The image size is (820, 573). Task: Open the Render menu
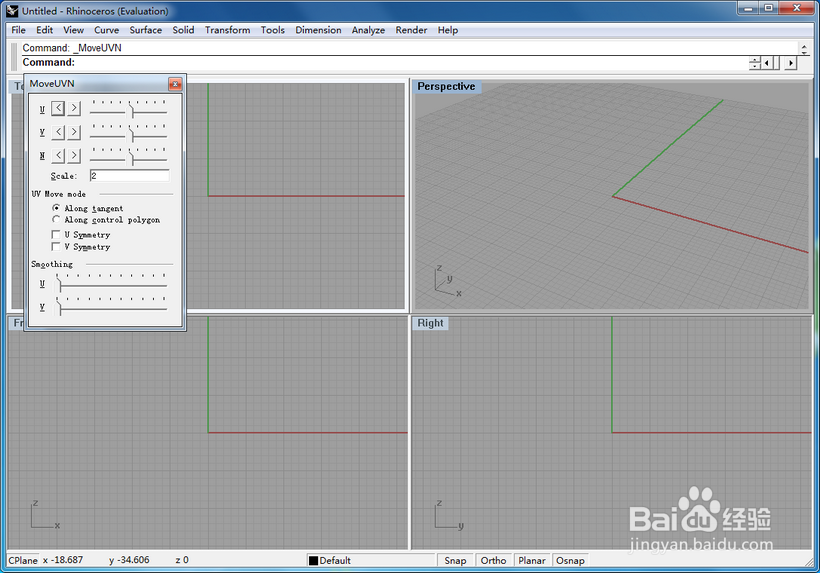tap(411, 30)
